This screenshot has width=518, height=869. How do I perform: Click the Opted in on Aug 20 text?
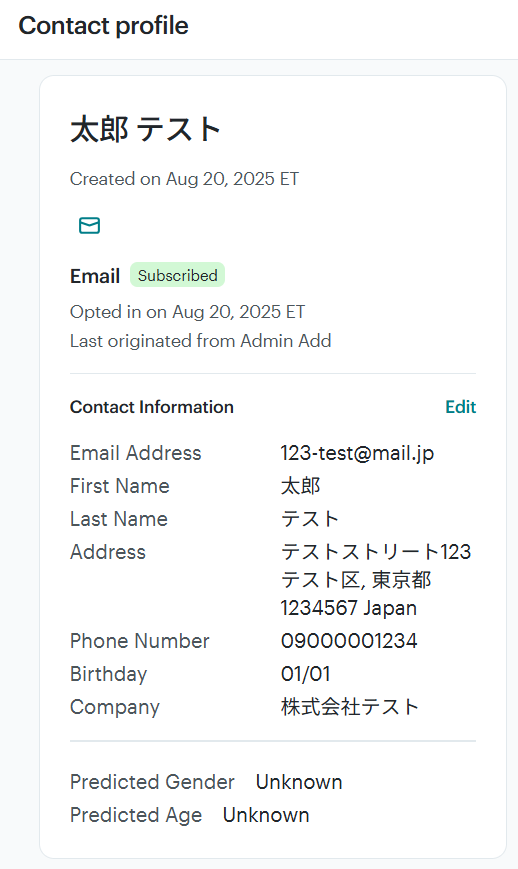[187, 312]
